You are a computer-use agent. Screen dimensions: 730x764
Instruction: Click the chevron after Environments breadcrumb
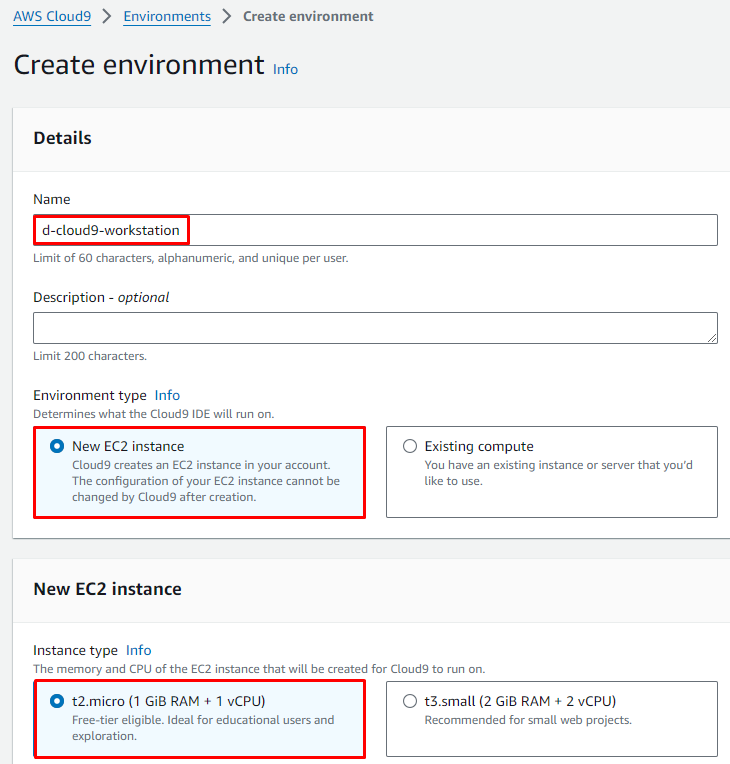(227, 16)
